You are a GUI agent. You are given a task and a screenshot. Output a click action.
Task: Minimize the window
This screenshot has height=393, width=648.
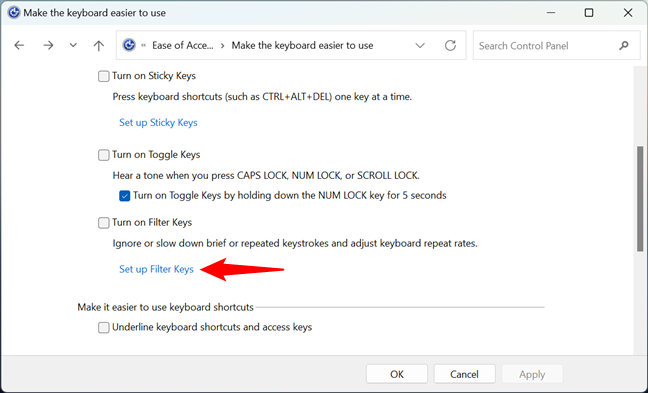(550, 13)
